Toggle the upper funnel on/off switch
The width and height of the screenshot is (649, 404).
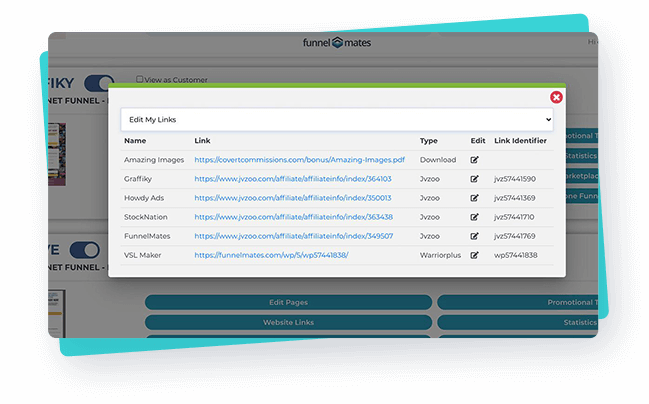(99, 83)
